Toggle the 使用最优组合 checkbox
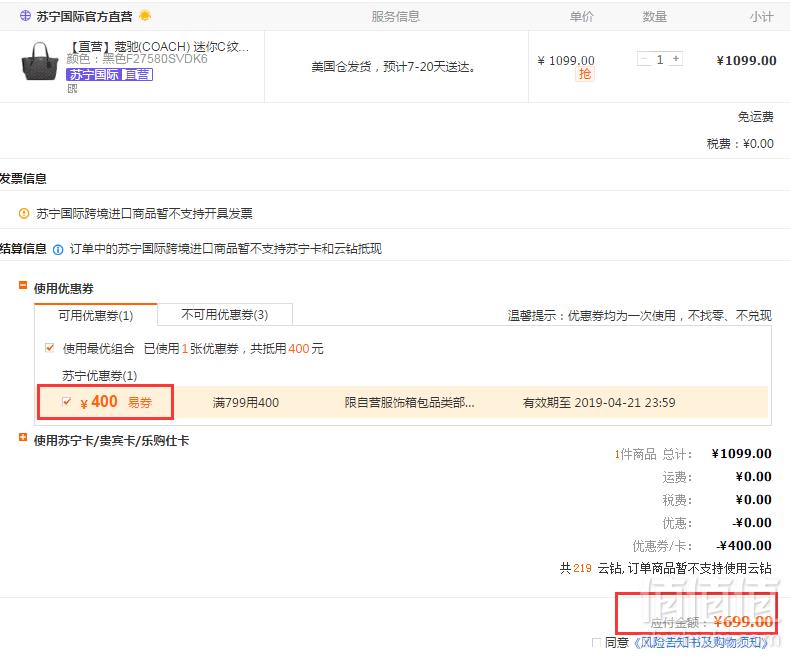The image size is (790, 656). 49,348
